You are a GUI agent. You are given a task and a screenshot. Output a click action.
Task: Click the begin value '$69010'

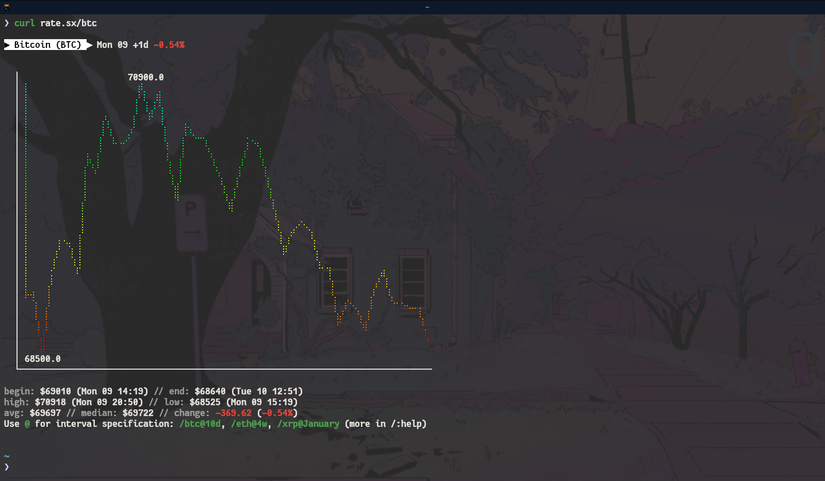pos(55,392)
